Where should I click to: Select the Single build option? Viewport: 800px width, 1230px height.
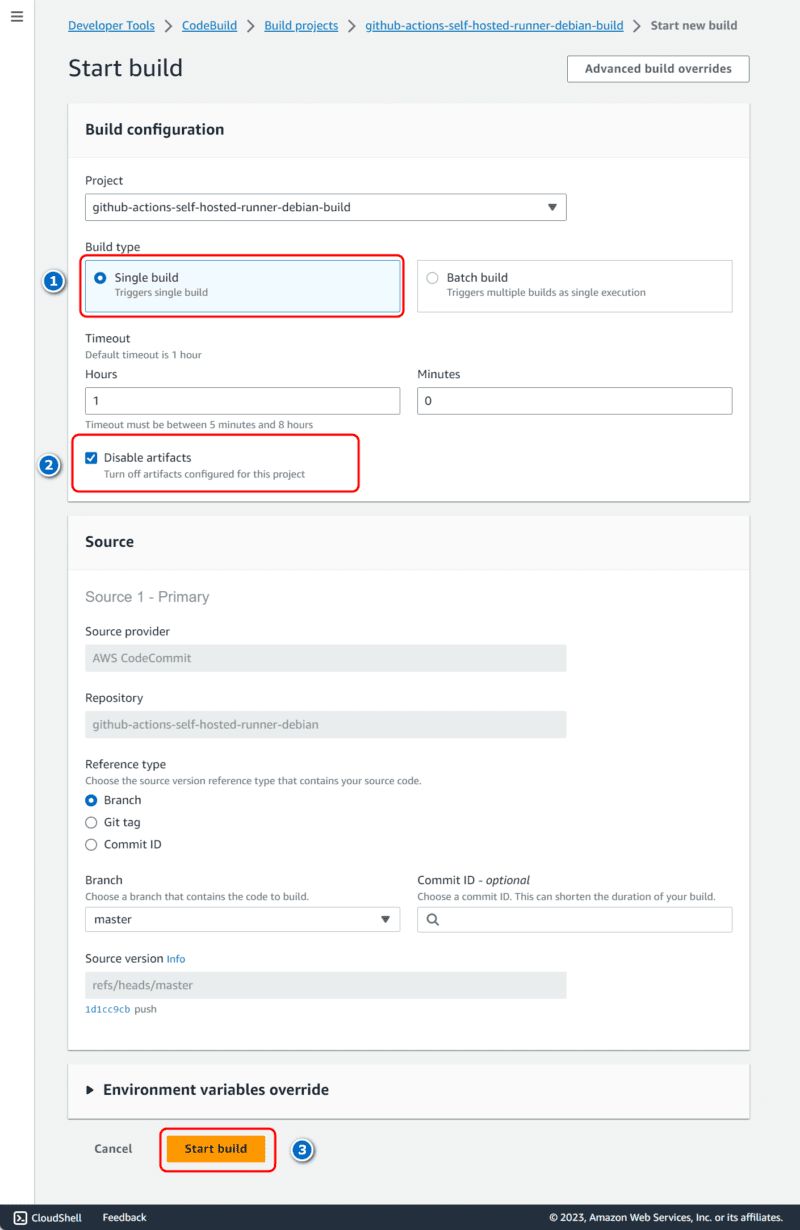(x=100, y=278)
